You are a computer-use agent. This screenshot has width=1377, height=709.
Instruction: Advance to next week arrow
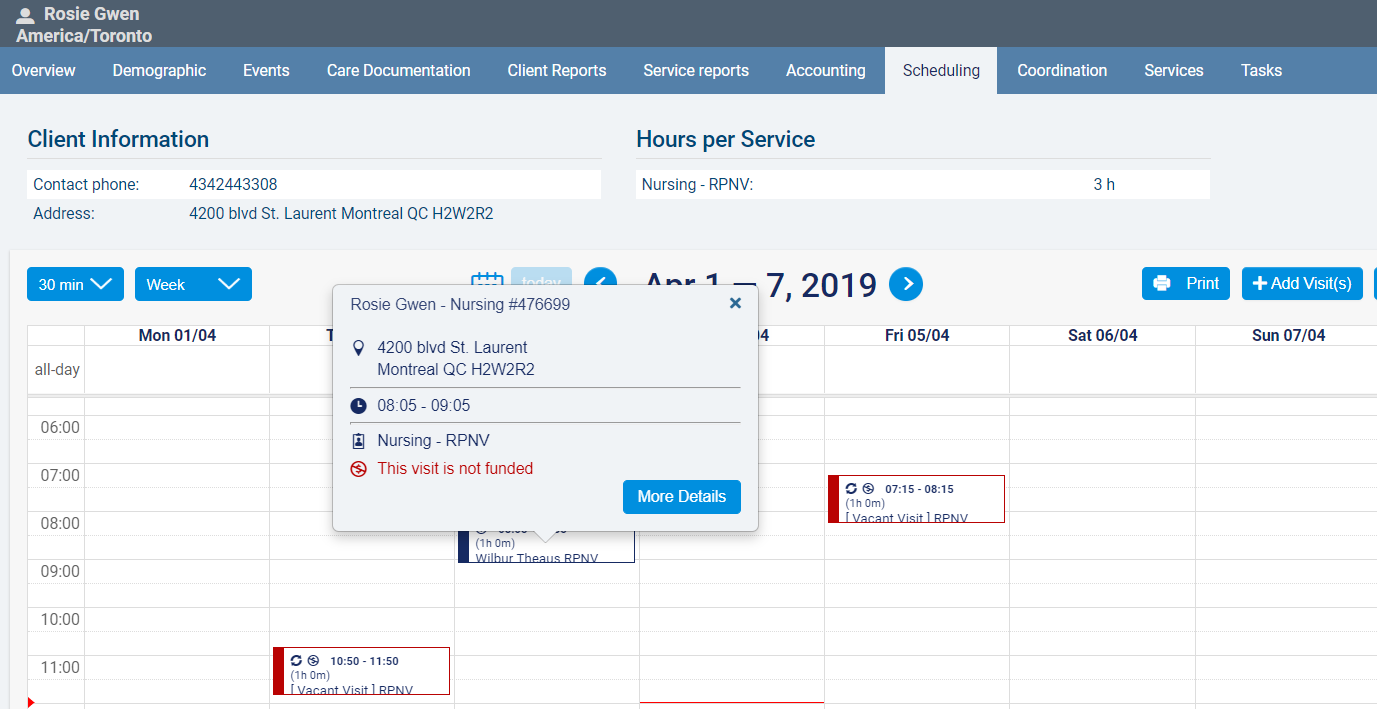click(906, 285)
